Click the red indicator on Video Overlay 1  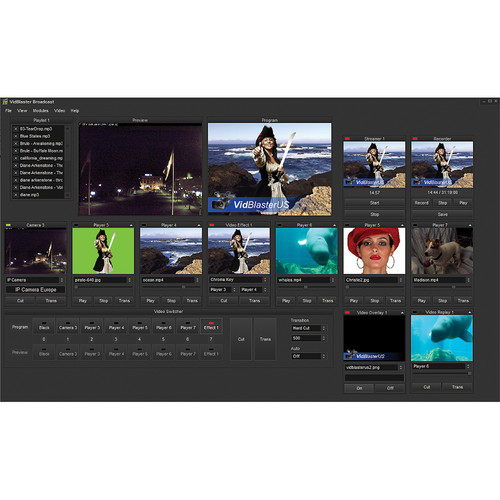pos(347,313)
